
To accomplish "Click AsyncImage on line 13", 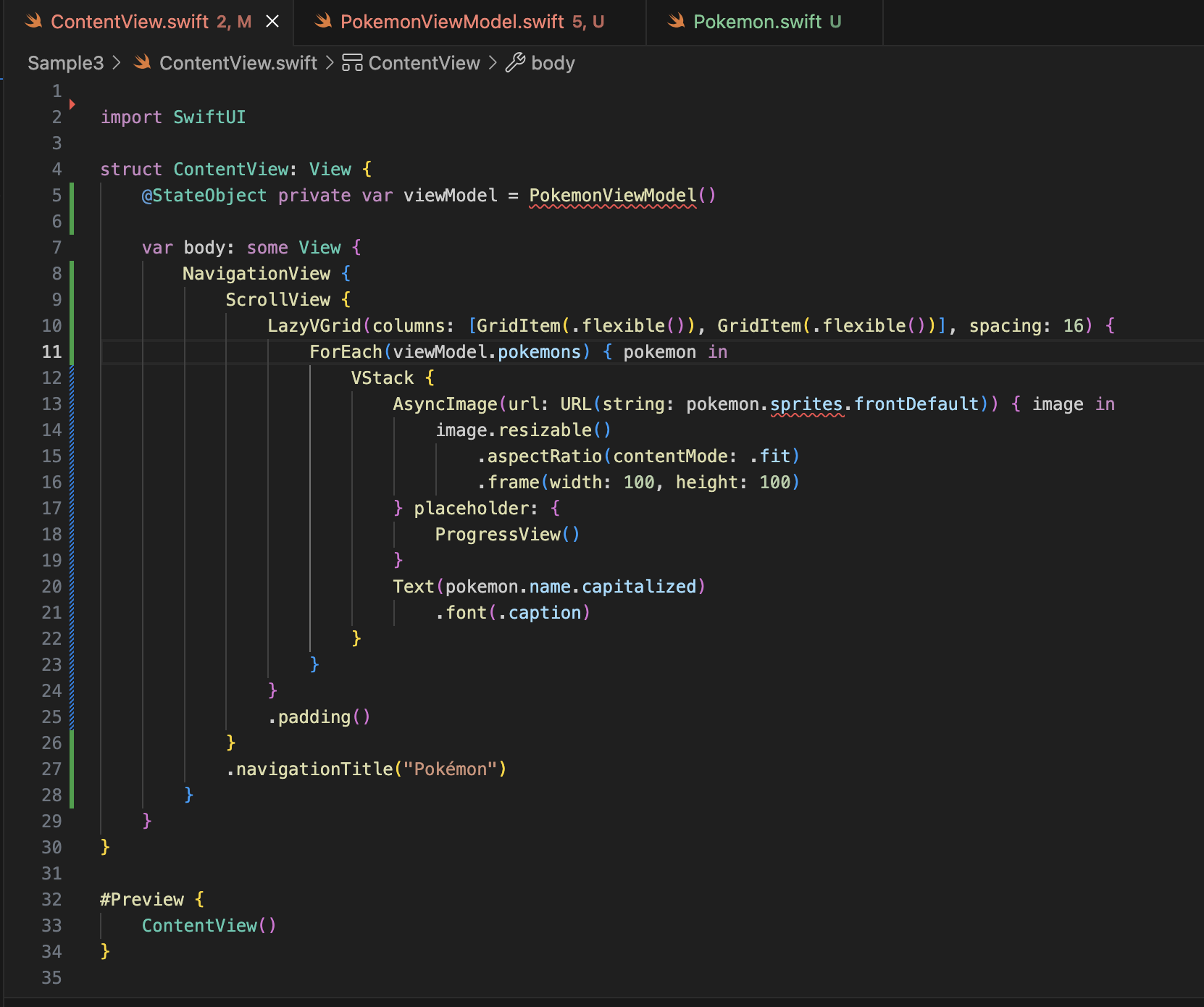I will coord(446,404).
